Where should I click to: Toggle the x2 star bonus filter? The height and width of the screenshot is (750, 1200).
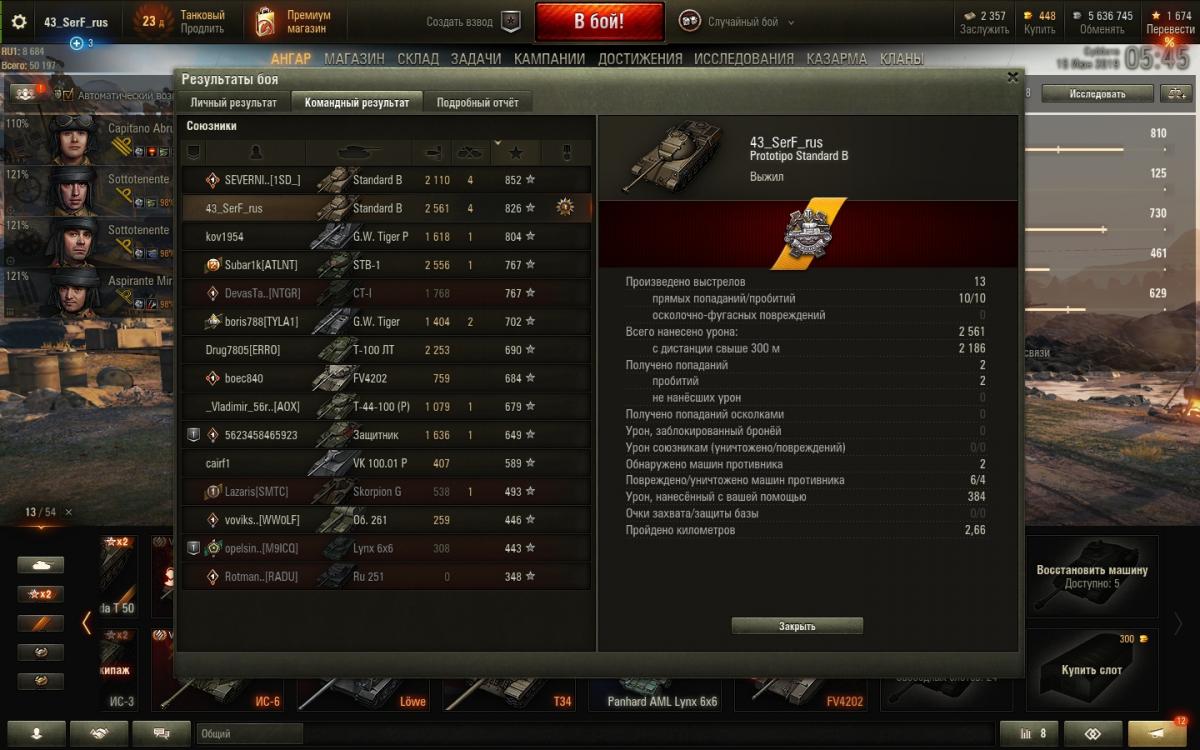click(41, 594)
